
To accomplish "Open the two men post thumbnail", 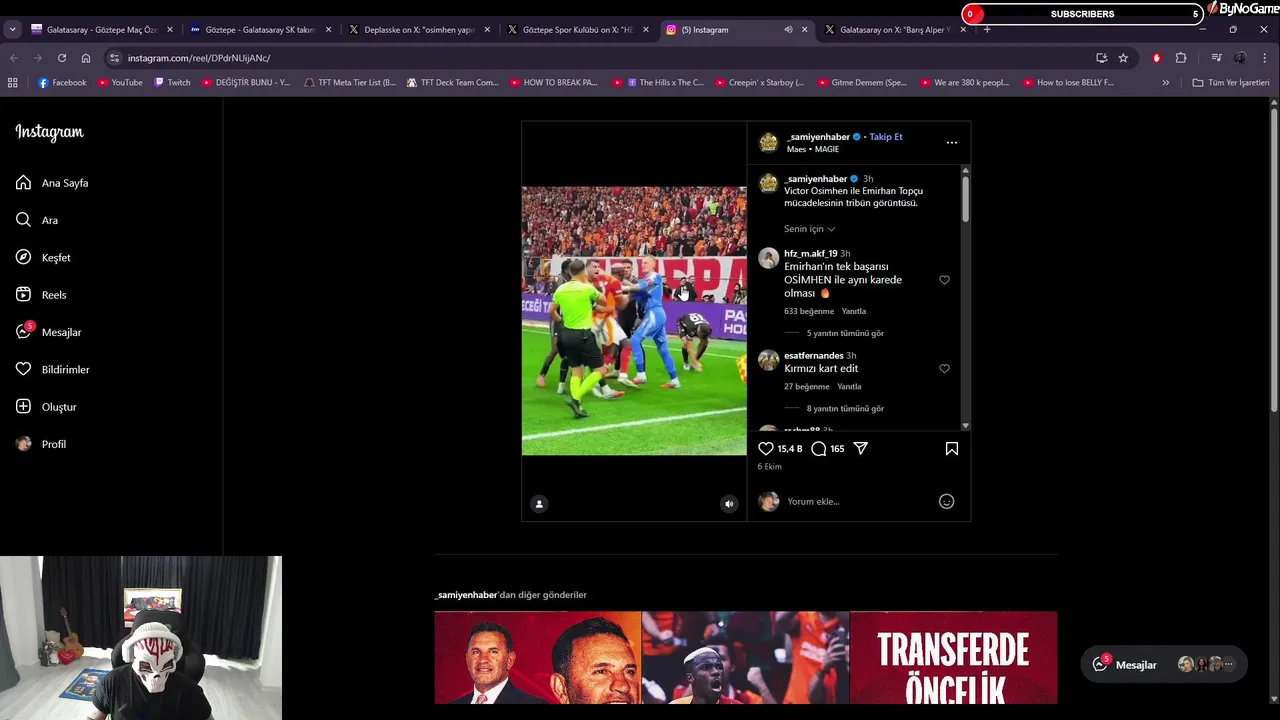I will [538, 658].
